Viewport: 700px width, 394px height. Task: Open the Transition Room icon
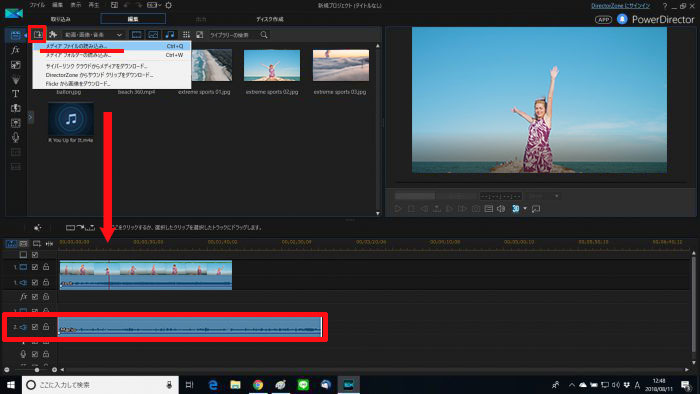(x=16, y=108)
